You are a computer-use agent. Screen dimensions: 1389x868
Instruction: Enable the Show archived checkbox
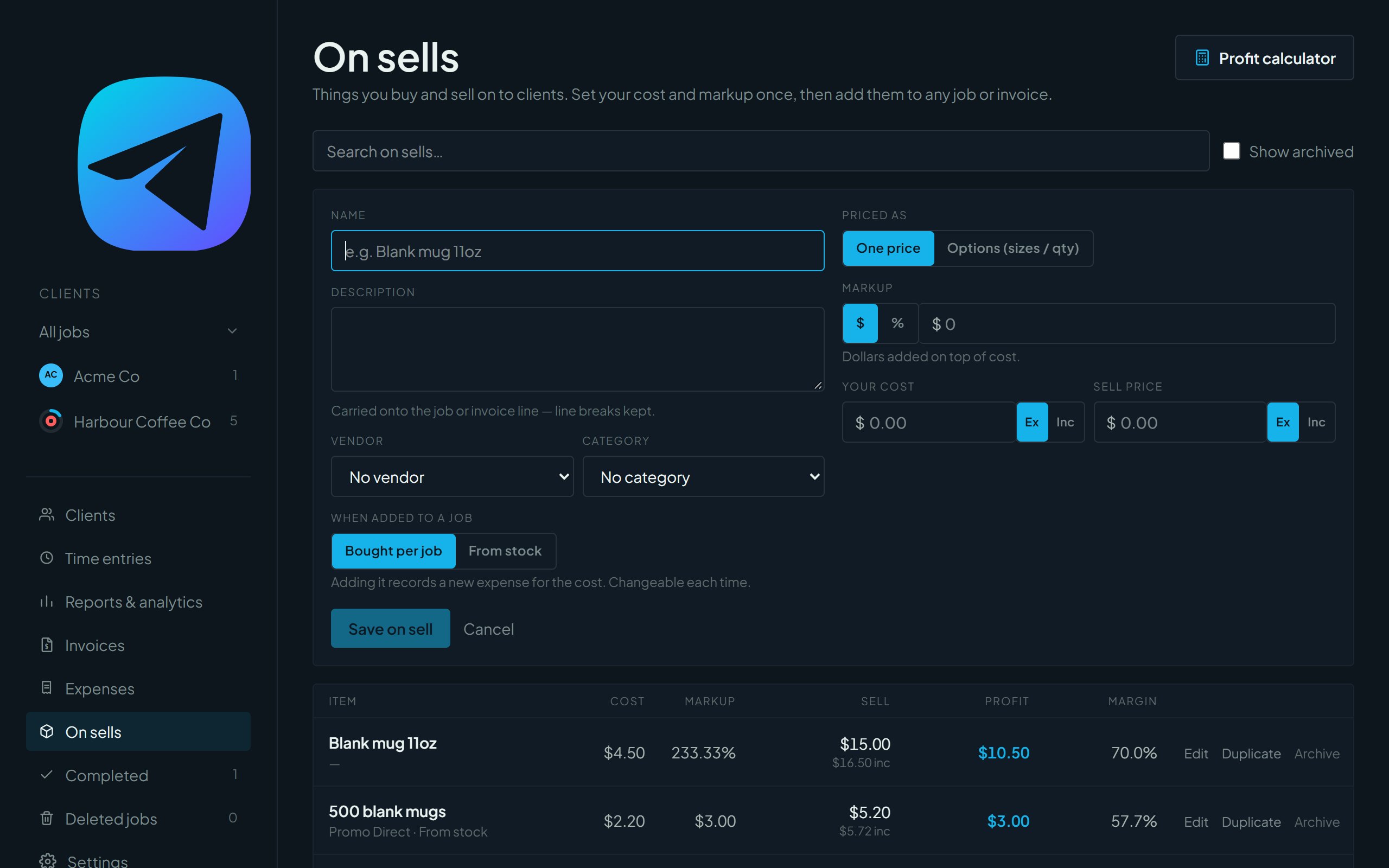click(1231, 151)
